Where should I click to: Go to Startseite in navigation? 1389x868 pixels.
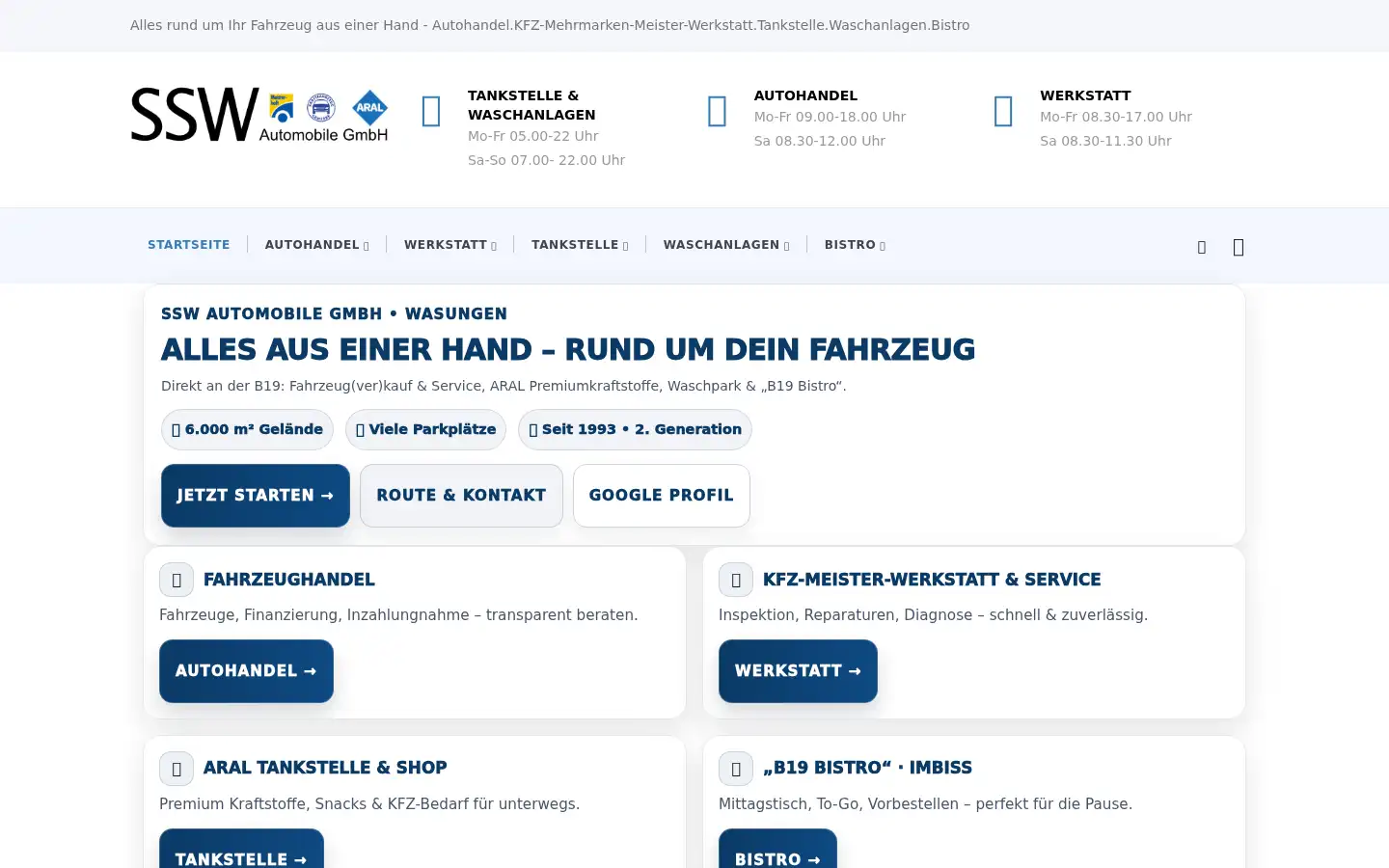[189, 245]
